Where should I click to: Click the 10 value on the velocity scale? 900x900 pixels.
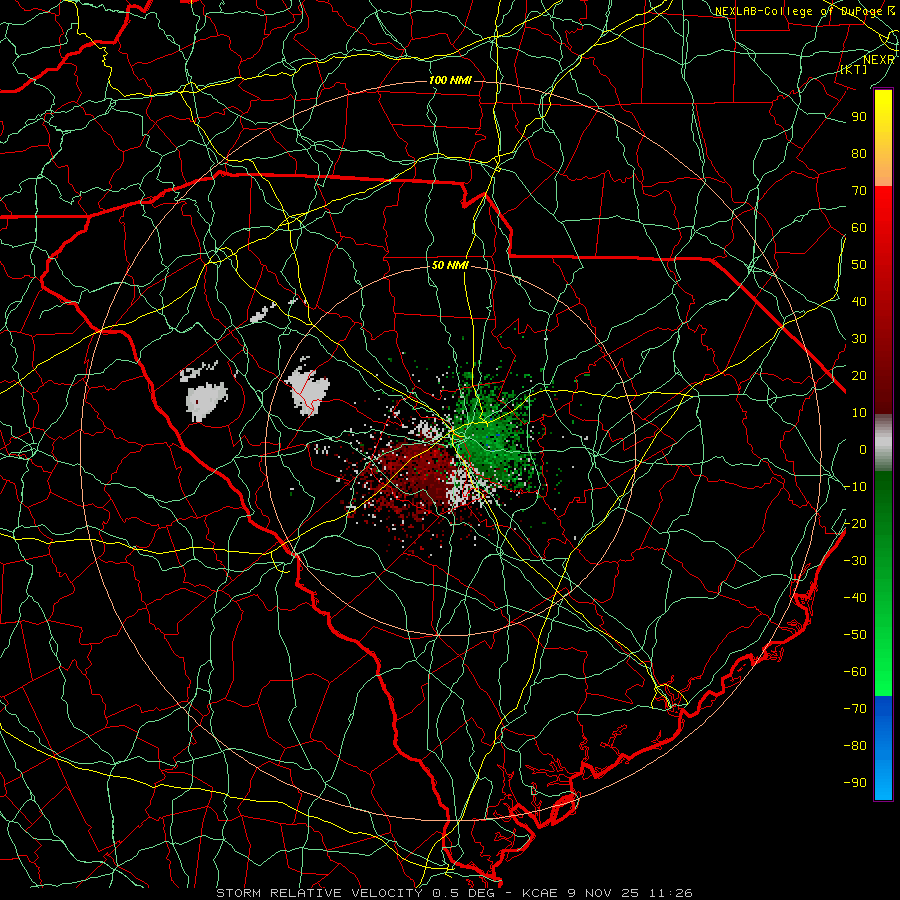coord(859,413)
